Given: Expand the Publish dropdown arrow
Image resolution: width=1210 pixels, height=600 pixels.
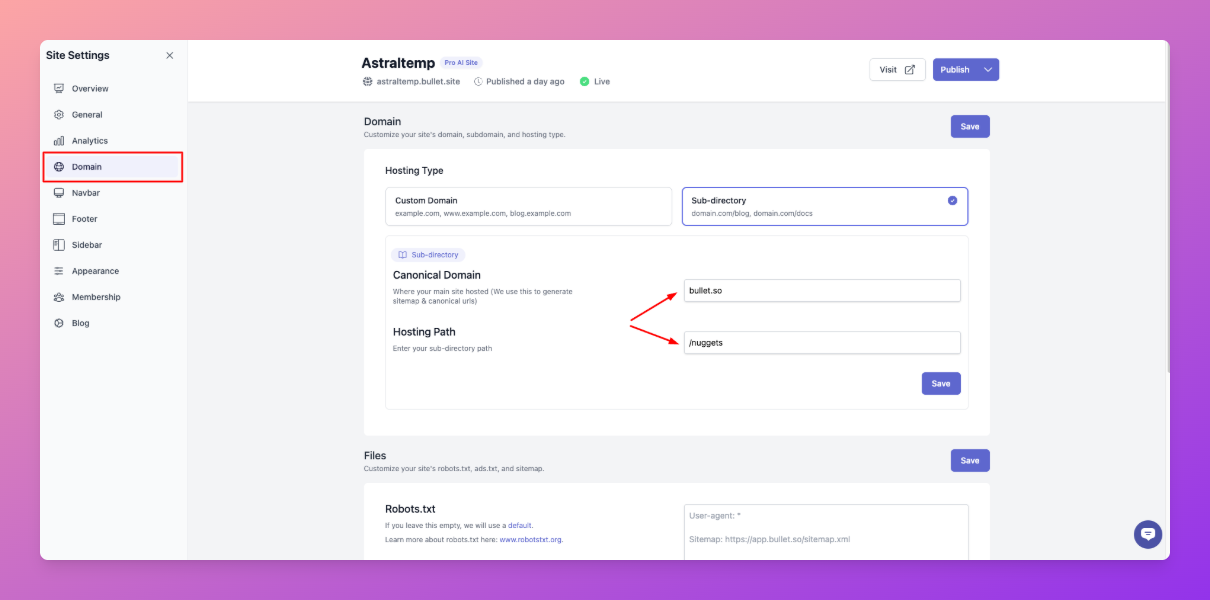Looking at the screenshot, I should [x=988, y=70].
